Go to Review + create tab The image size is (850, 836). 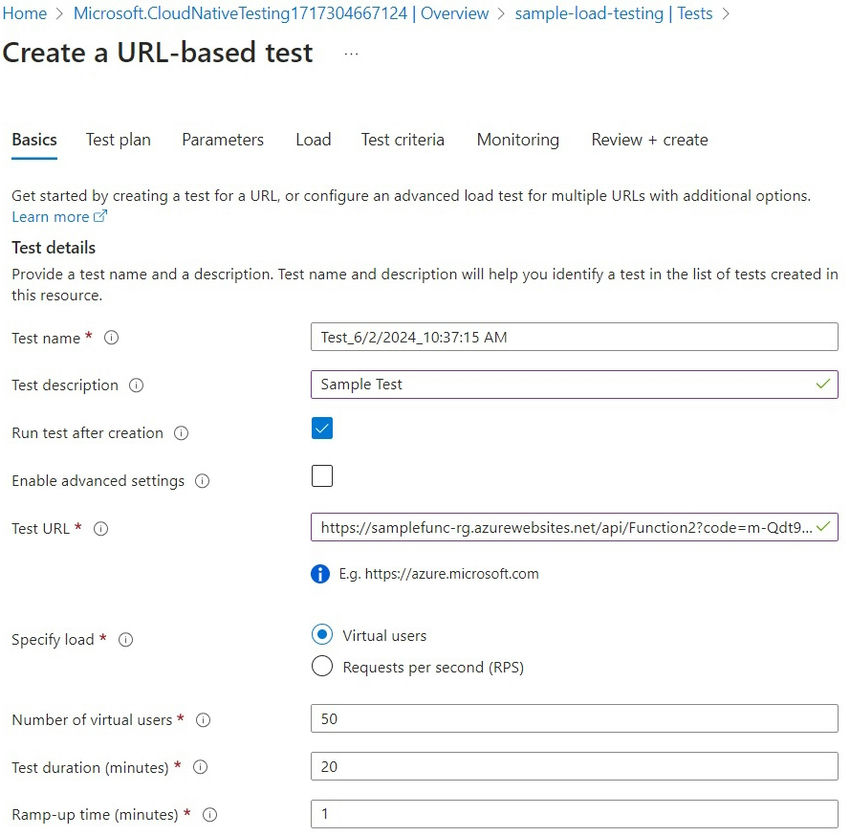coord(649,140)
